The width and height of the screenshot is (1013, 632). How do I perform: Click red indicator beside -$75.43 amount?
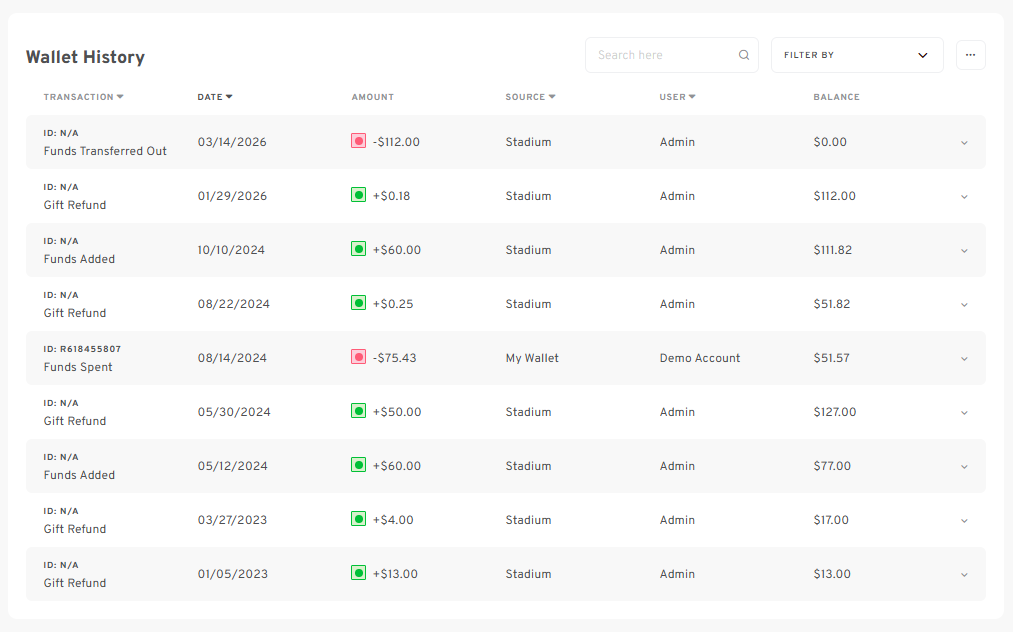coord(358,358)
